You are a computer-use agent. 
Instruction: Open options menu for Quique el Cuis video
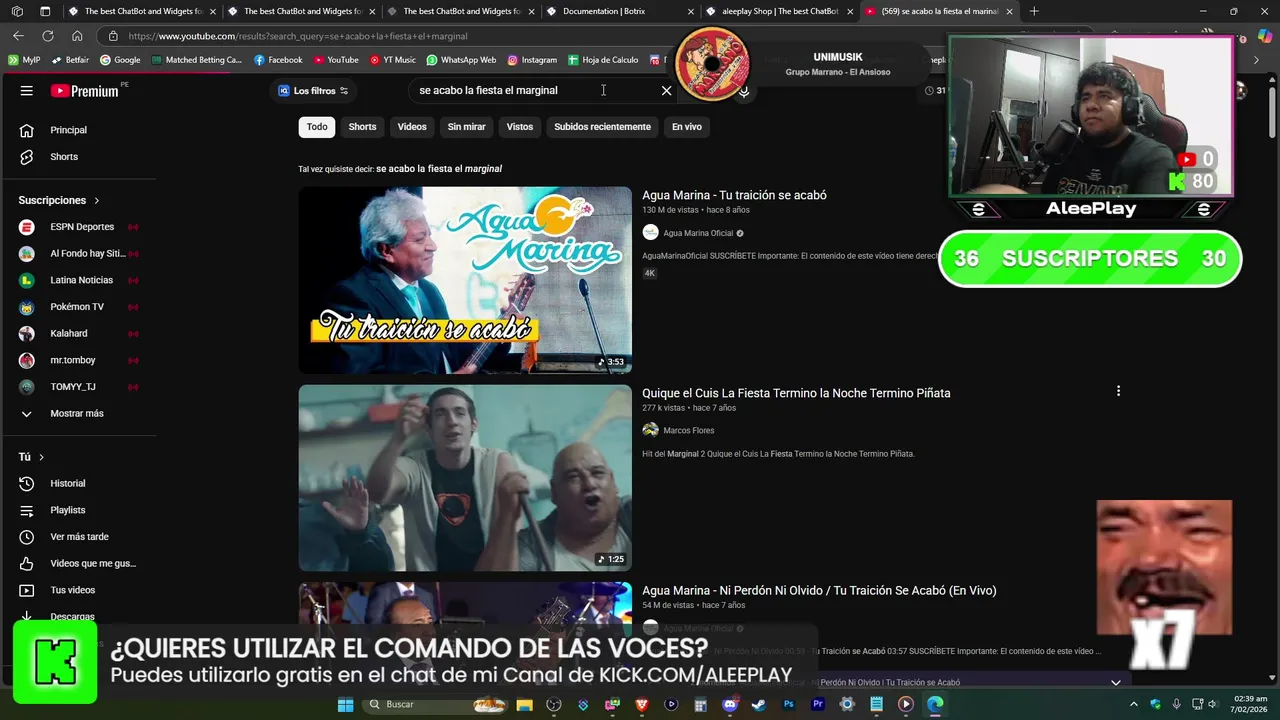[1118, 391]
